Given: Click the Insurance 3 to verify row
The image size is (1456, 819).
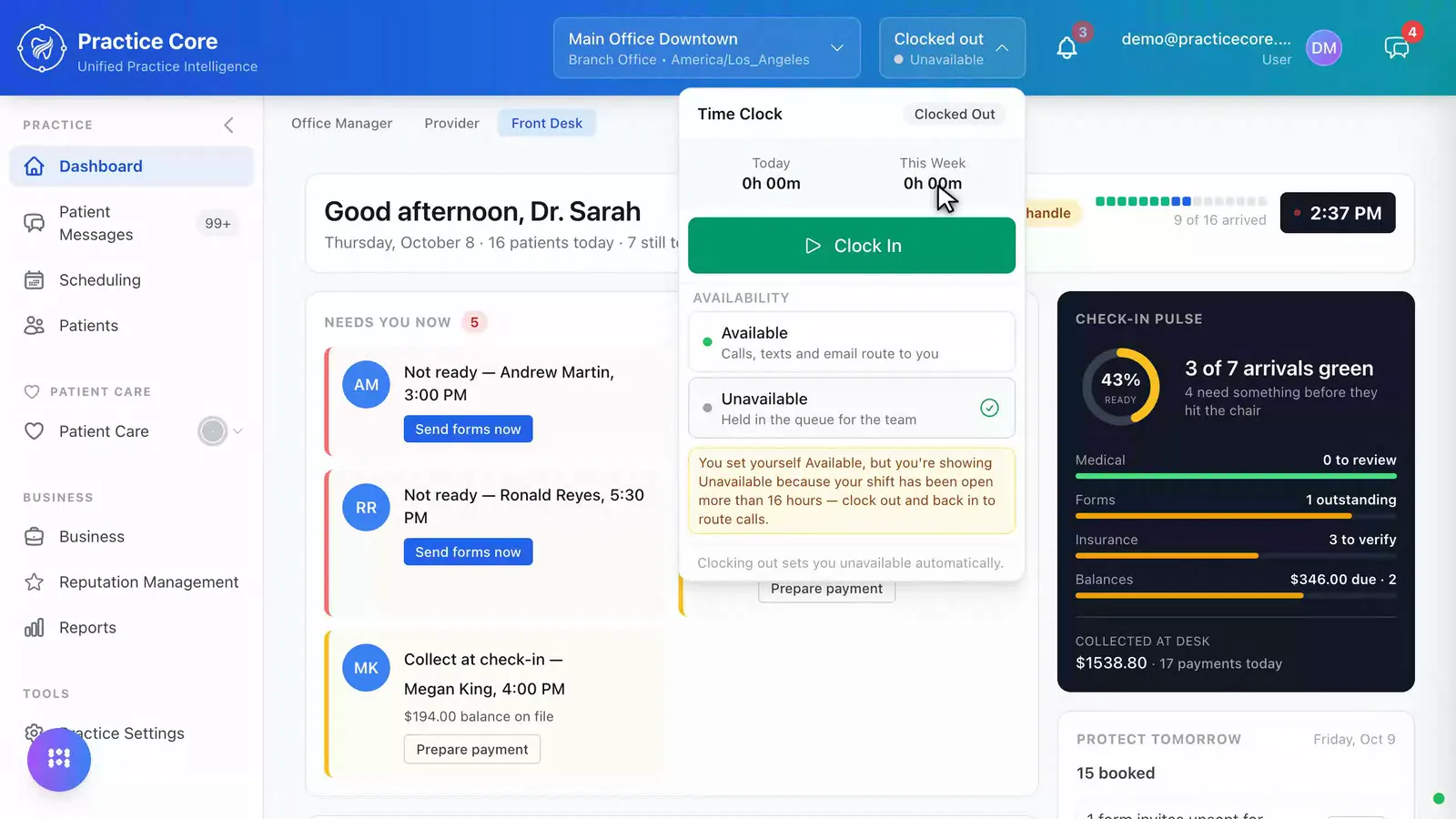Looking at the screenshot, I should point(1236,544).
